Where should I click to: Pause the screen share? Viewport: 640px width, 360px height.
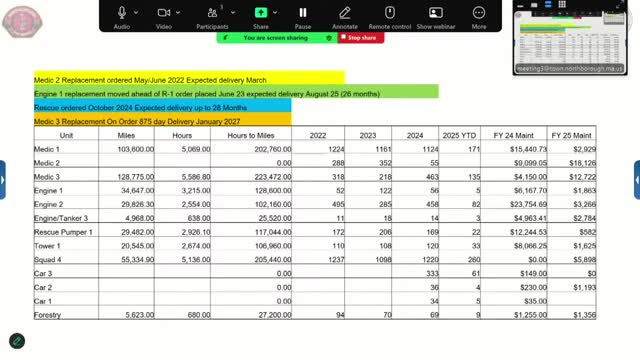point(303,13)
